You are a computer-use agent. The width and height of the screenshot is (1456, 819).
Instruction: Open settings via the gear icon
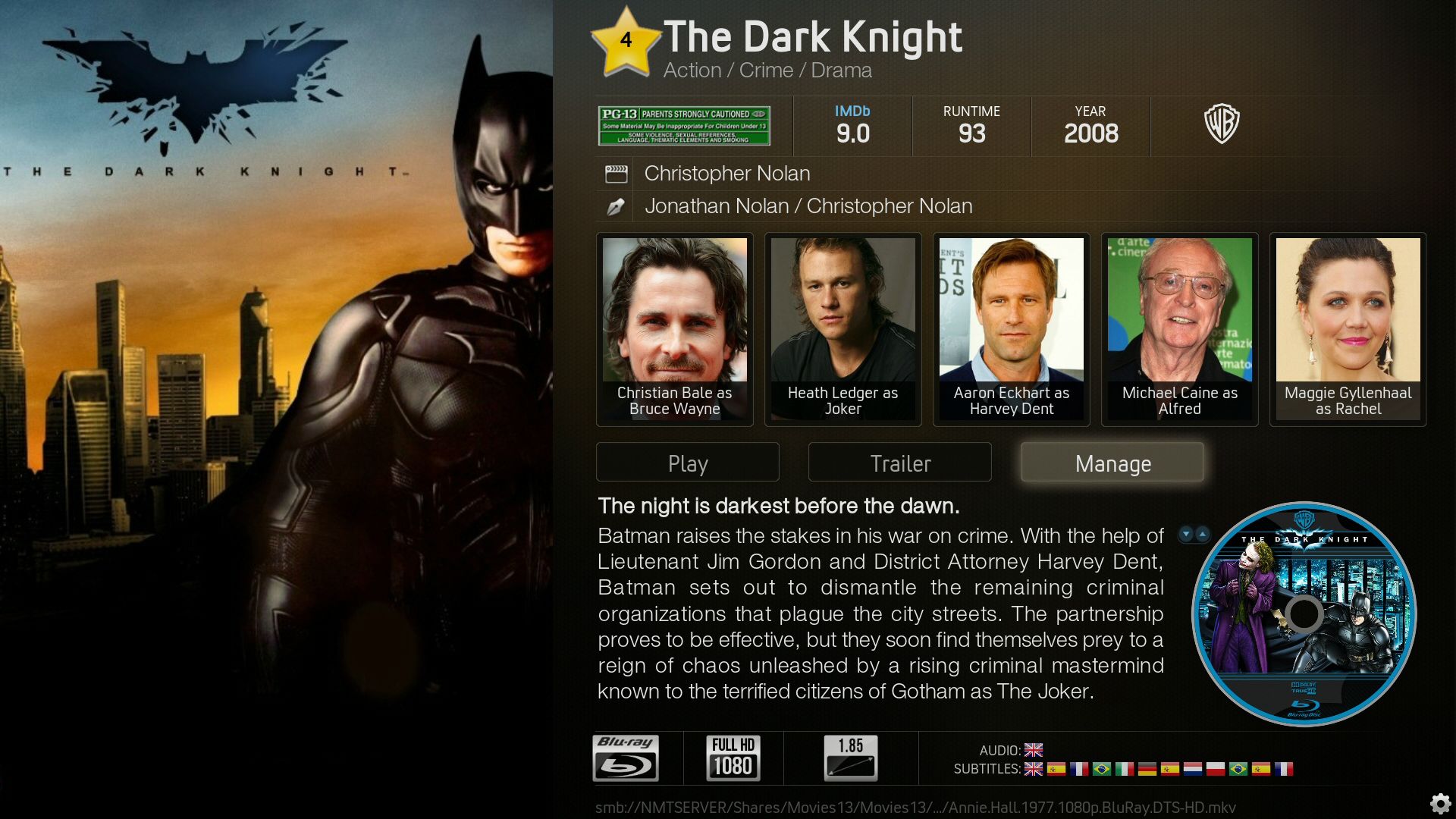click(x=1440, y=803)
